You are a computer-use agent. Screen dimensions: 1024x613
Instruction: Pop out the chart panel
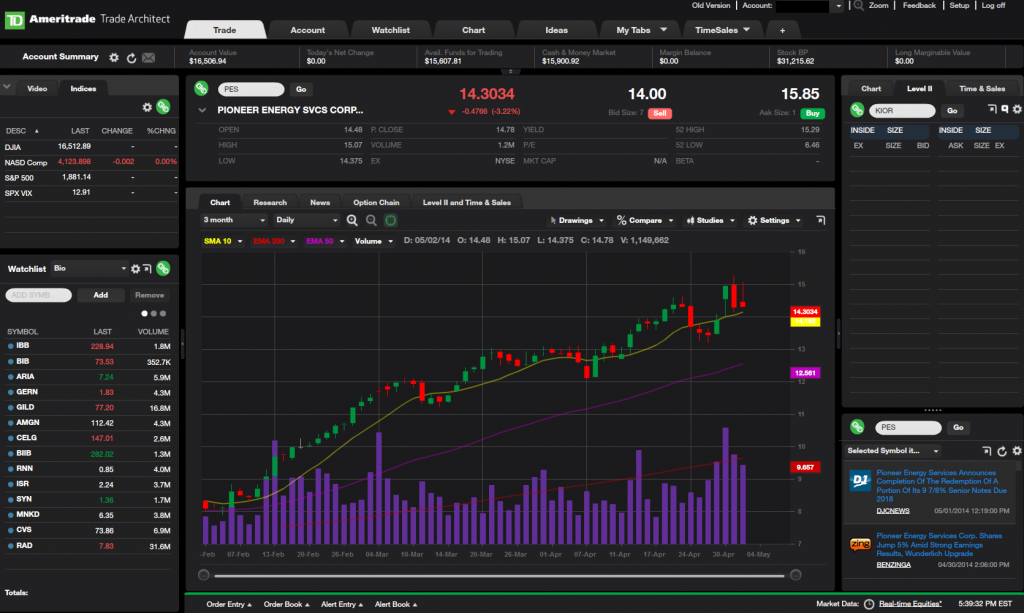[821, 220]
